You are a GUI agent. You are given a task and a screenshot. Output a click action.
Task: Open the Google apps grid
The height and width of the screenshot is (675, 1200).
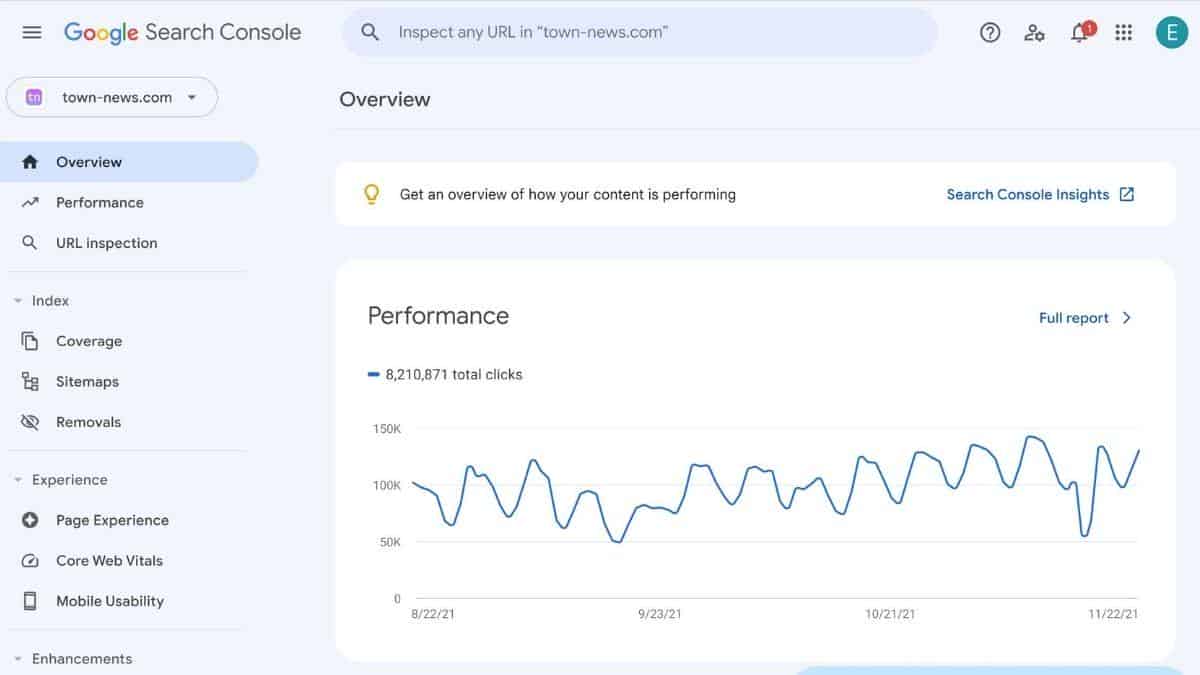(1124, 32)
